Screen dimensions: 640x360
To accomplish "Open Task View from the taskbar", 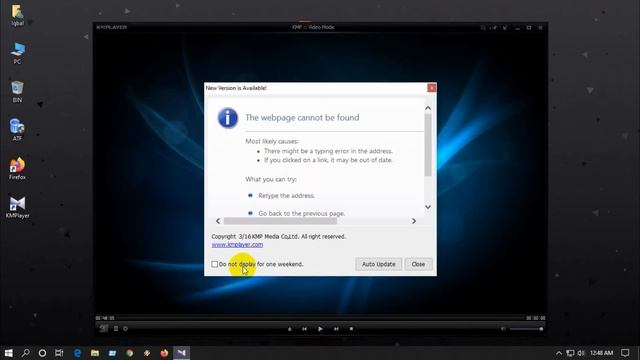I will pyautogui.click(x=59, y=353).
